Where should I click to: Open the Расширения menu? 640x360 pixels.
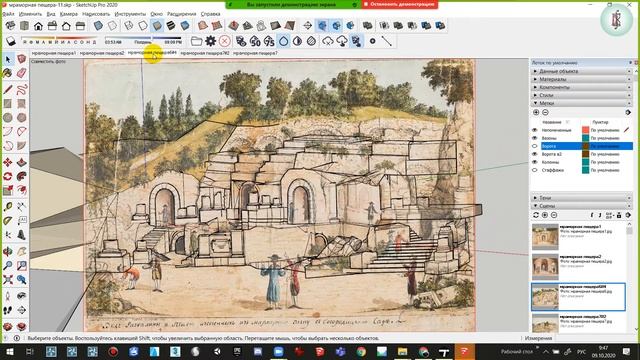181,14
